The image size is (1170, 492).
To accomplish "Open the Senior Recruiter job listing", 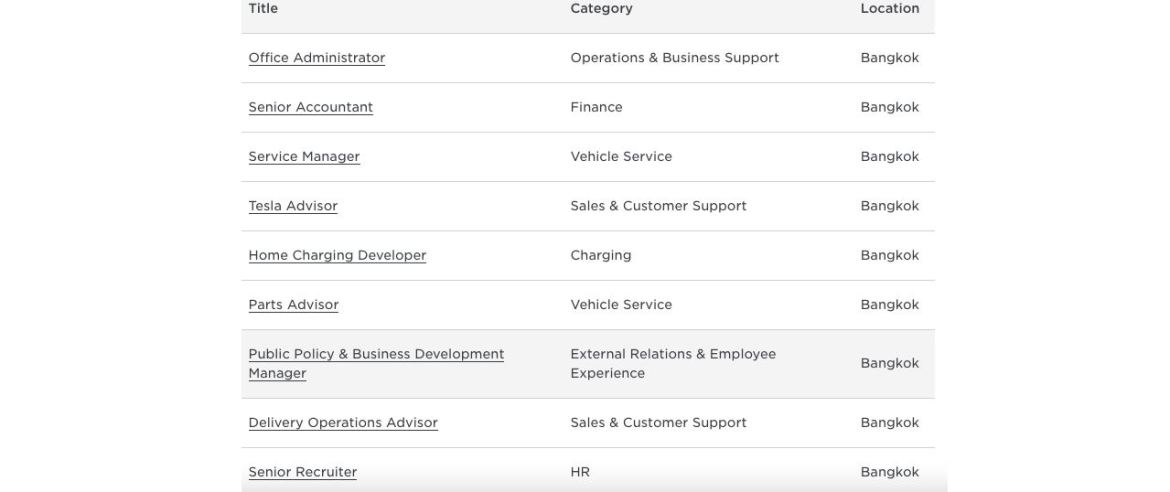I will (x=302, y=472).
